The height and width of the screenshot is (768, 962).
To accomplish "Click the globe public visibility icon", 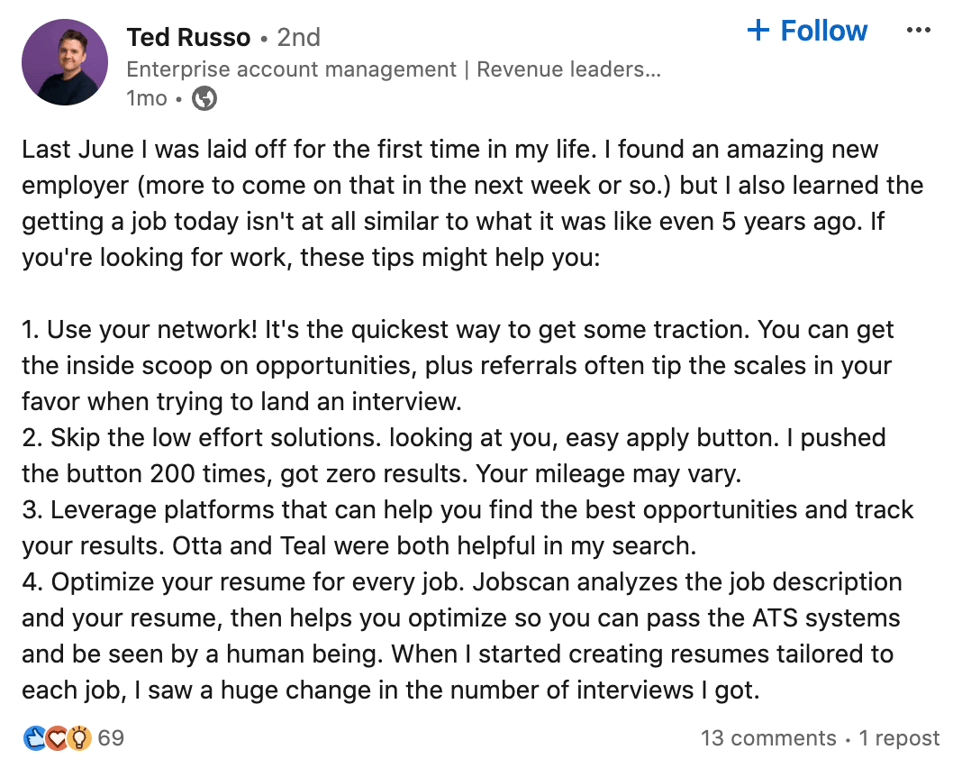I will 204,98.
